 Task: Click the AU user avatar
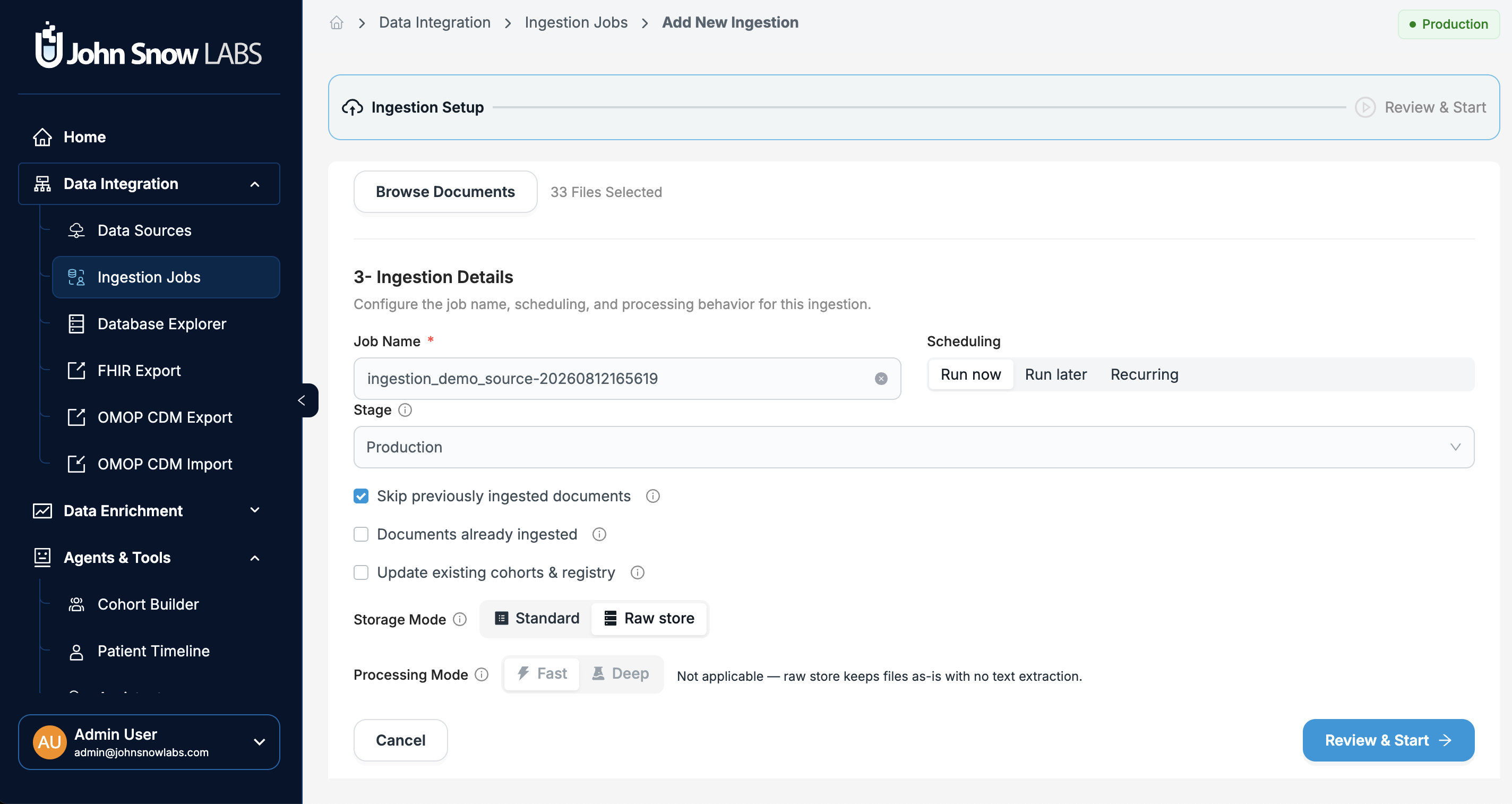pyautogui.click(x=50, y=742)
